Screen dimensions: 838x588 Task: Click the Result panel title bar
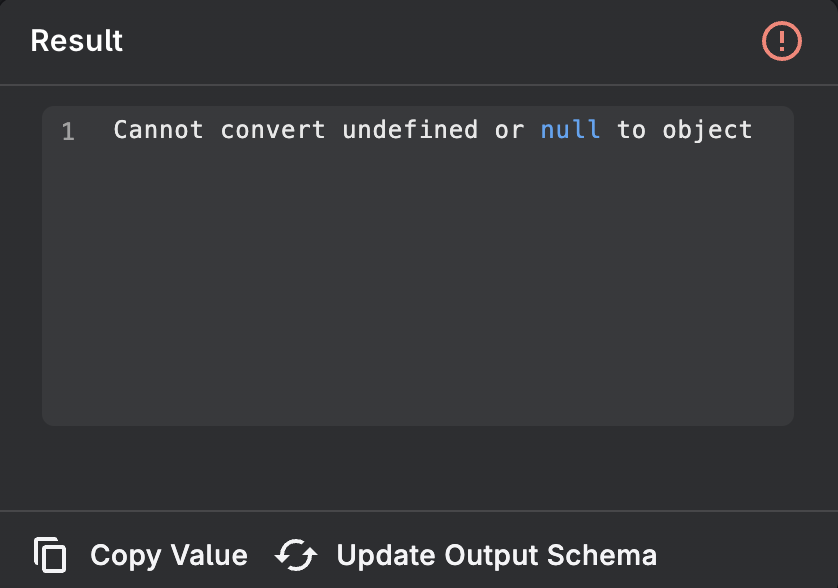pyautogui.click(x=400, y=41)
